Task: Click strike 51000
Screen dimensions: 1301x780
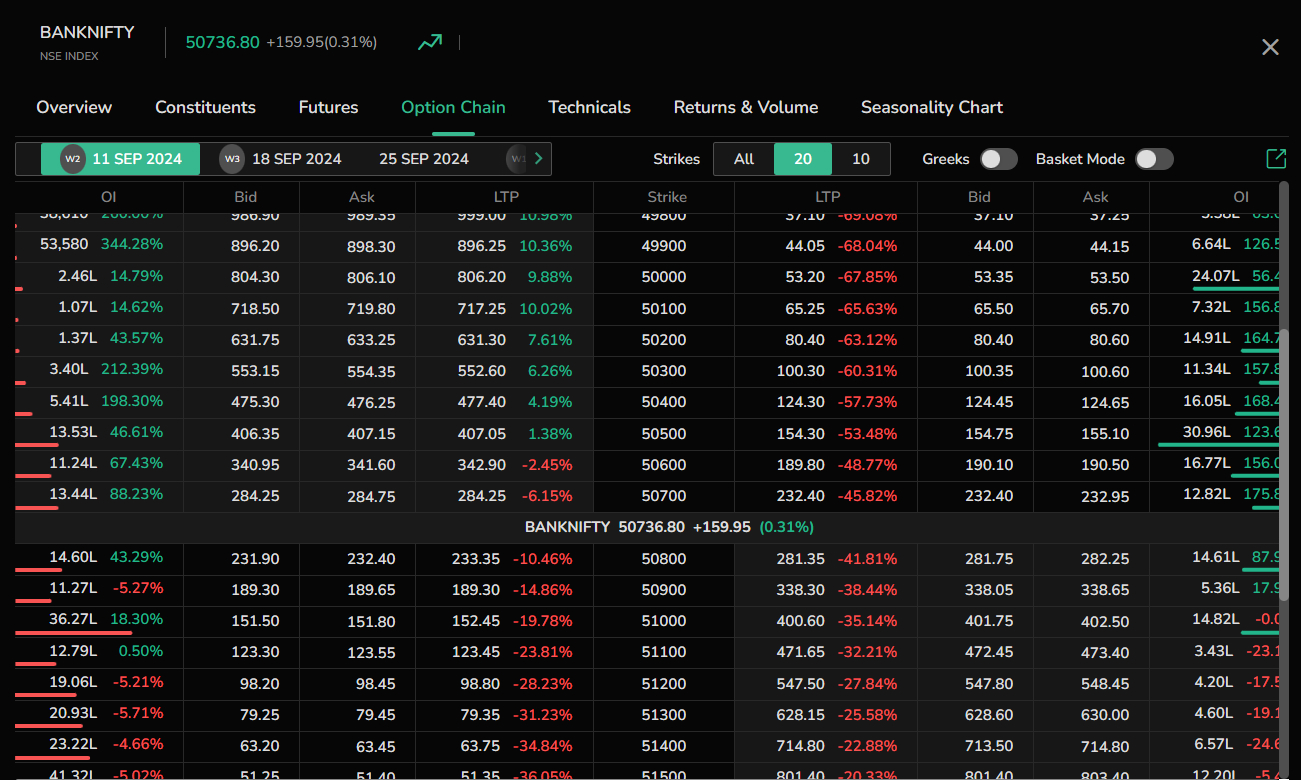Action: (x=664, y=621)
